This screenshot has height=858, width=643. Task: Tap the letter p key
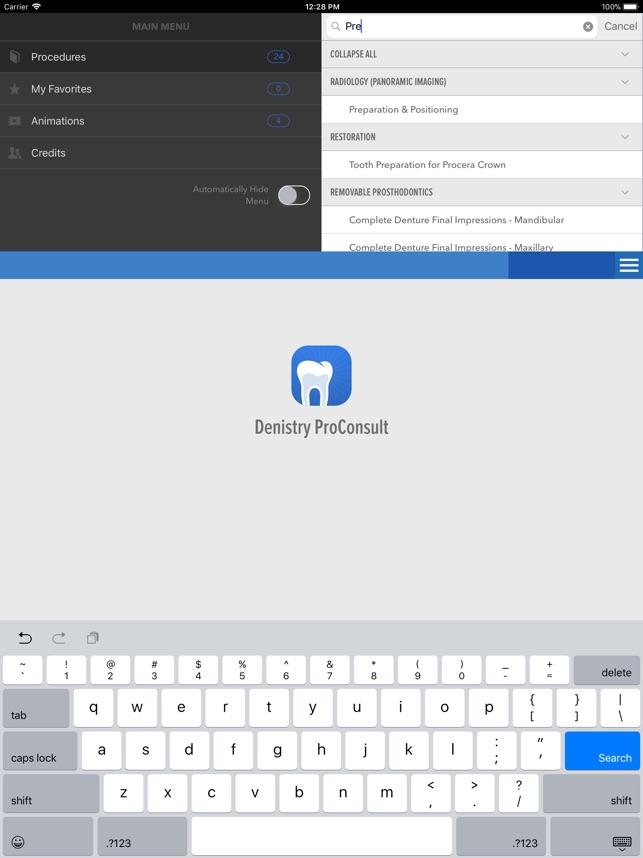tap(489, 708)
